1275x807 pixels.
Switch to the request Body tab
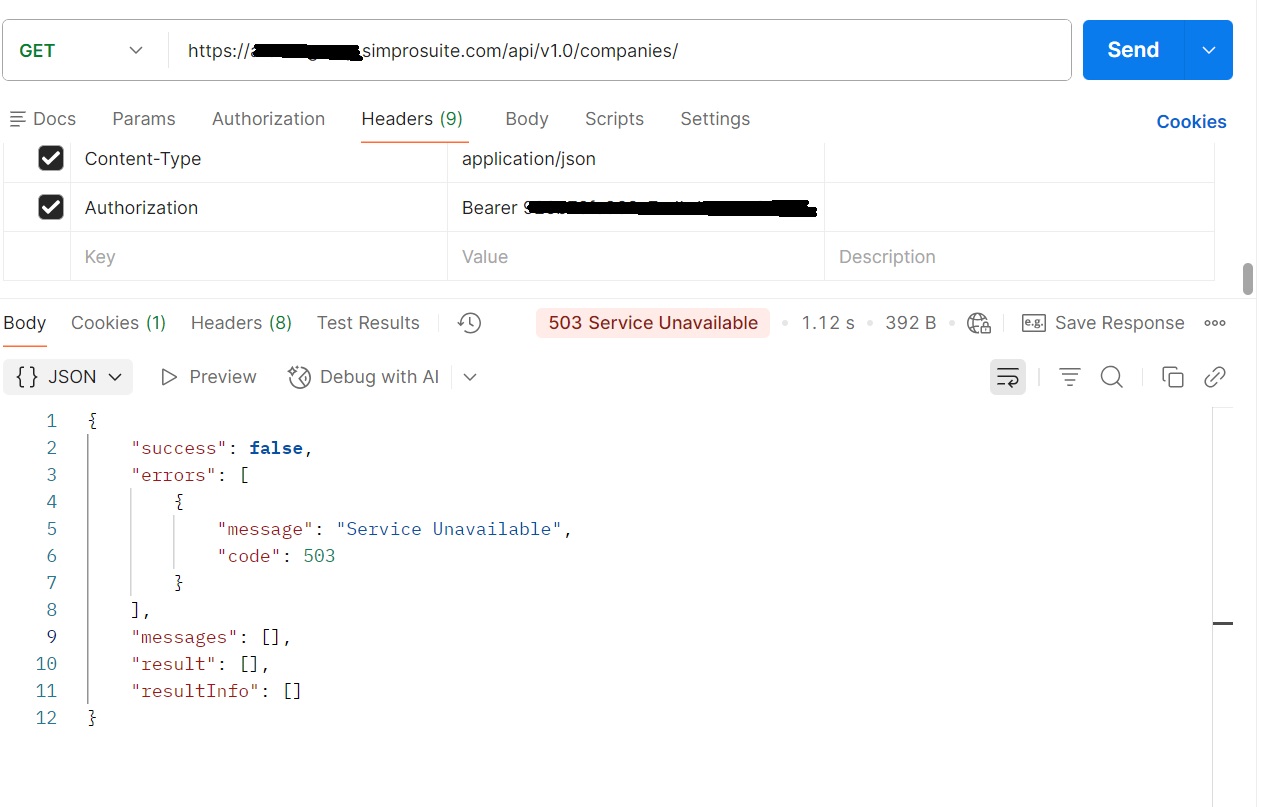(527, 119)
